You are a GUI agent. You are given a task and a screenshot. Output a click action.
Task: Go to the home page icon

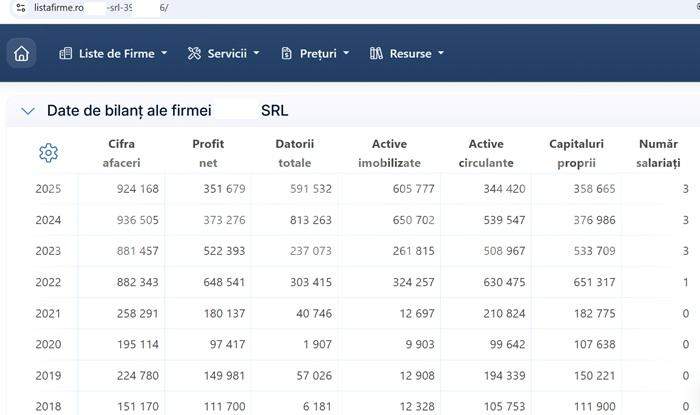[21, 53]
